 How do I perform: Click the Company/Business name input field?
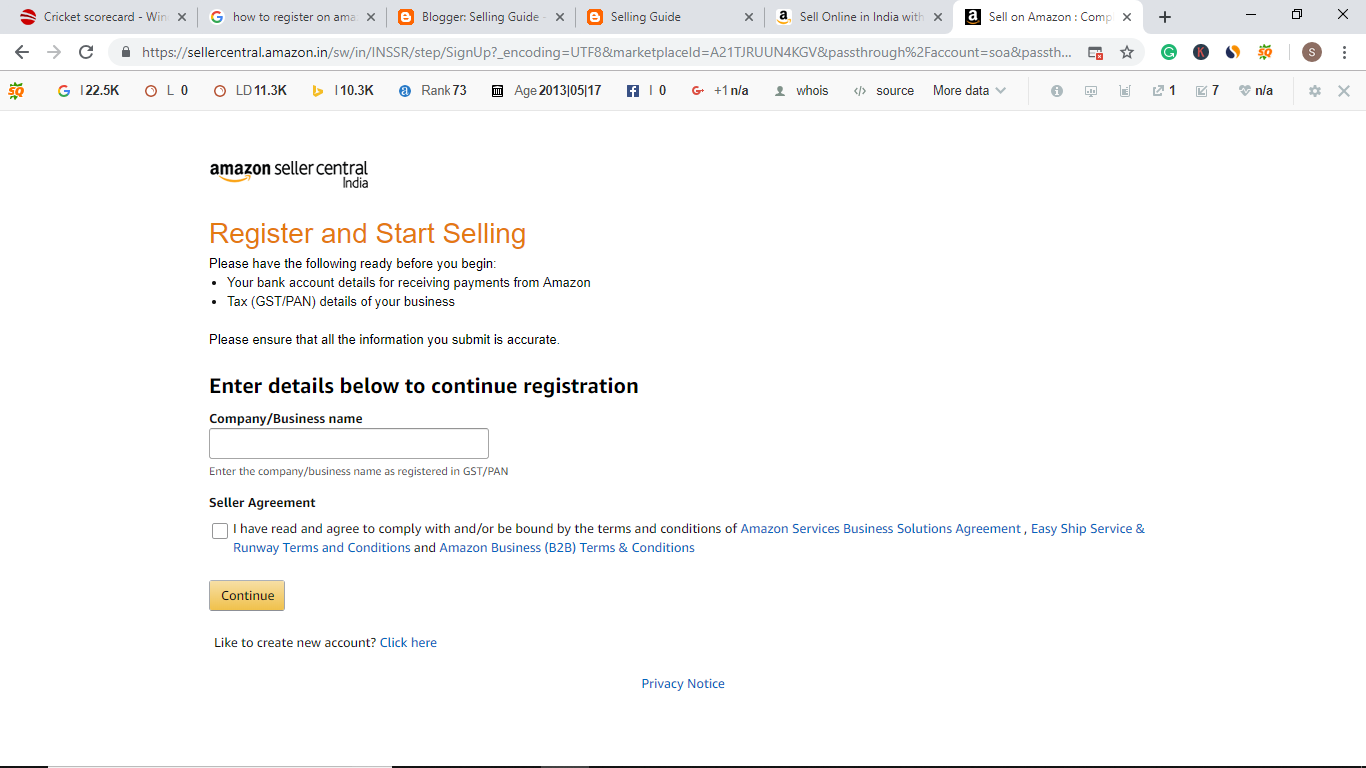[x=349, y=444]
